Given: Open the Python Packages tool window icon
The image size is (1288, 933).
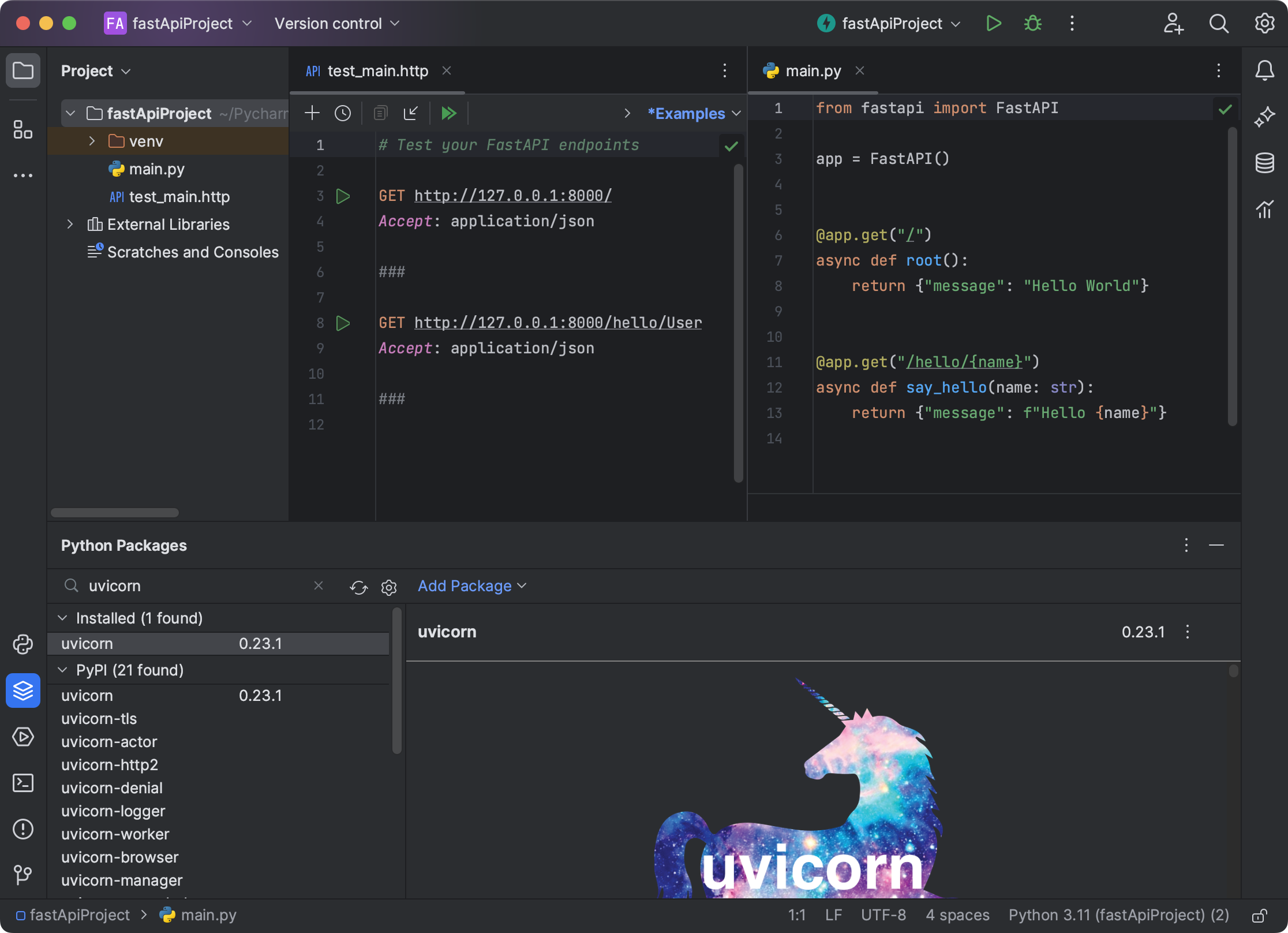Looking at the screenshot, I should (23, 691).
